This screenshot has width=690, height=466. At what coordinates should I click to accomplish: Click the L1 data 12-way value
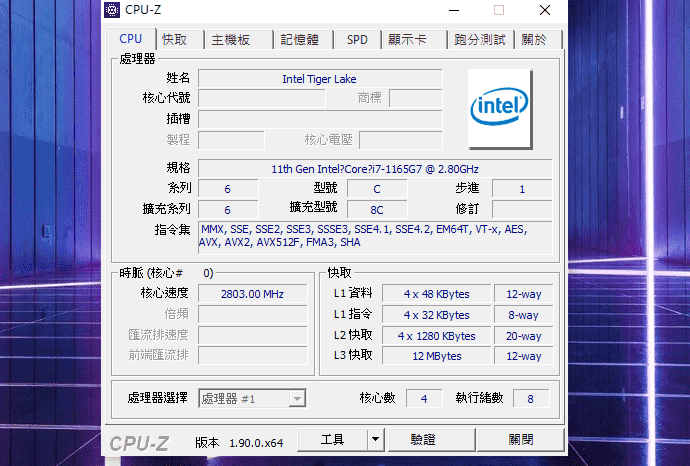(523, 294)
